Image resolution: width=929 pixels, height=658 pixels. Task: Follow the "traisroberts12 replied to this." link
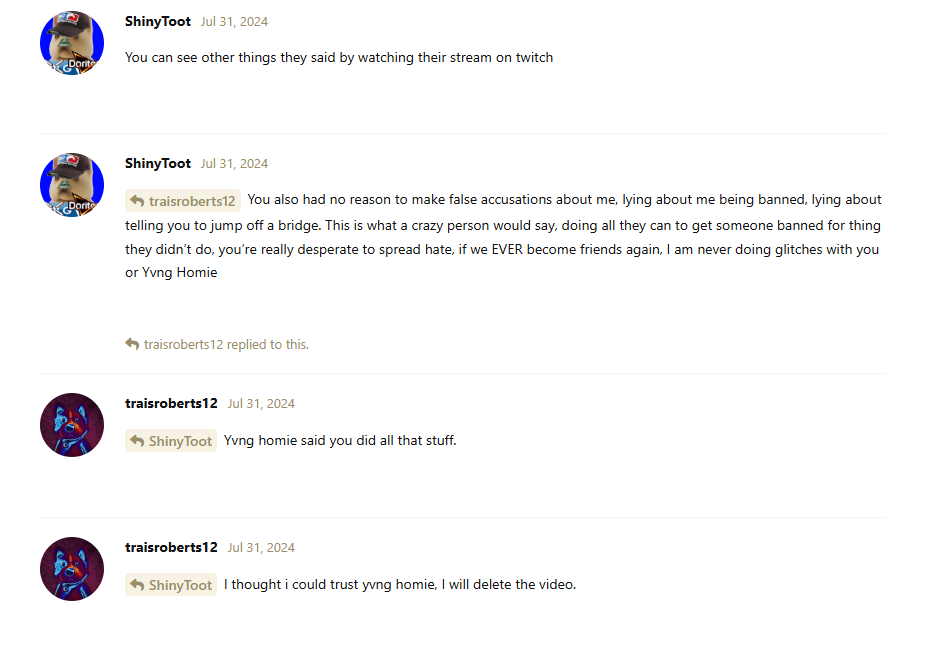[x=226, y=345]
